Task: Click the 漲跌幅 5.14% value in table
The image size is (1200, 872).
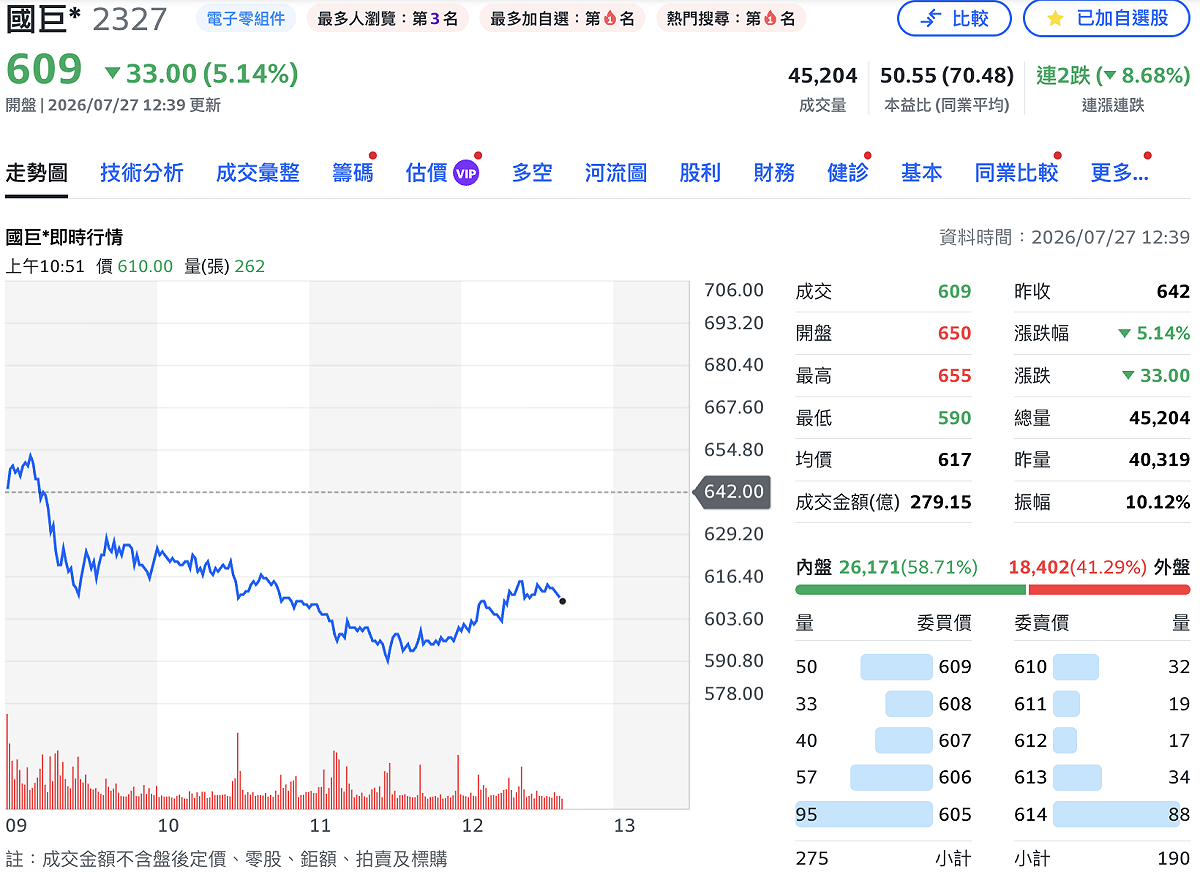Action: pos(1154,334)
